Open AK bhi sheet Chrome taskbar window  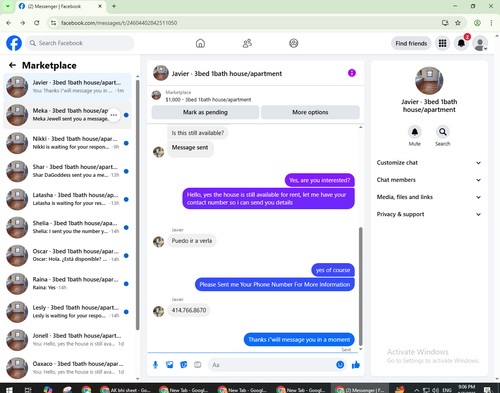tap(127, 390)
